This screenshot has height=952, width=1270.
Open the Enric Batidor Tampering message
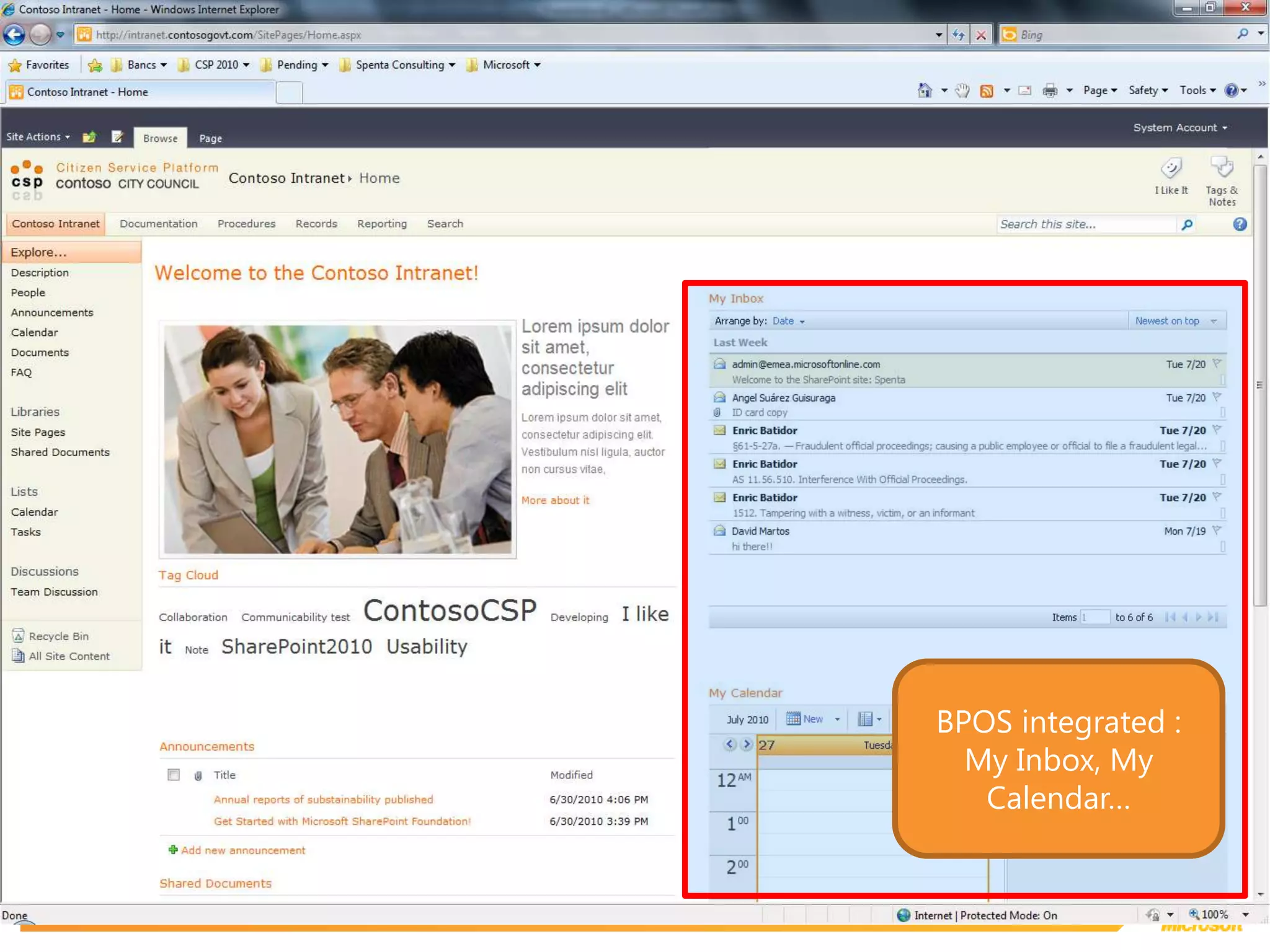coord(967,505)
